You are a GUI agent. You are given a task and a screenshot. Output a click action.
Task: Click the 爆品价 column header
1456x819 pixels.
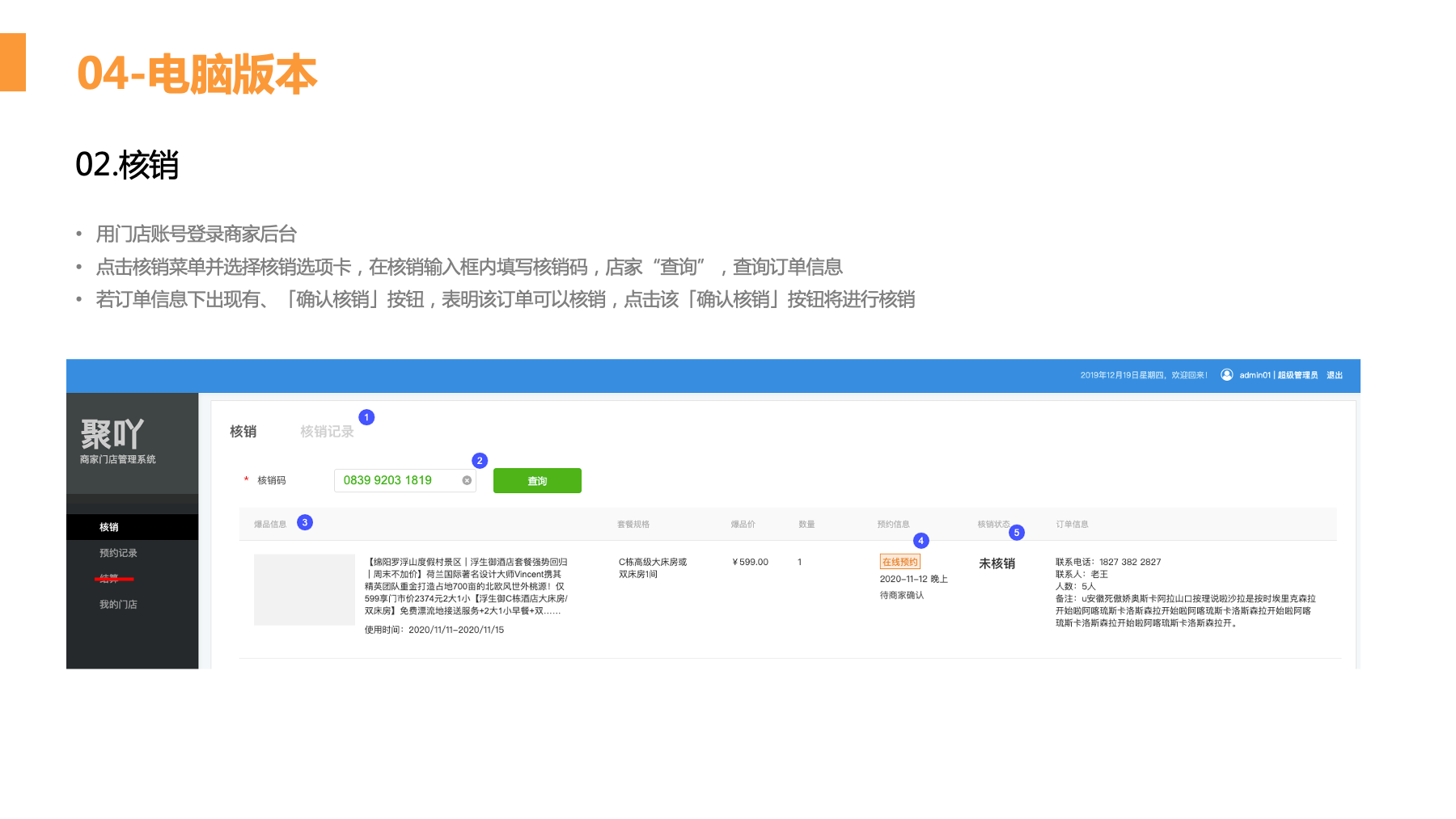(x=743, y=525)
